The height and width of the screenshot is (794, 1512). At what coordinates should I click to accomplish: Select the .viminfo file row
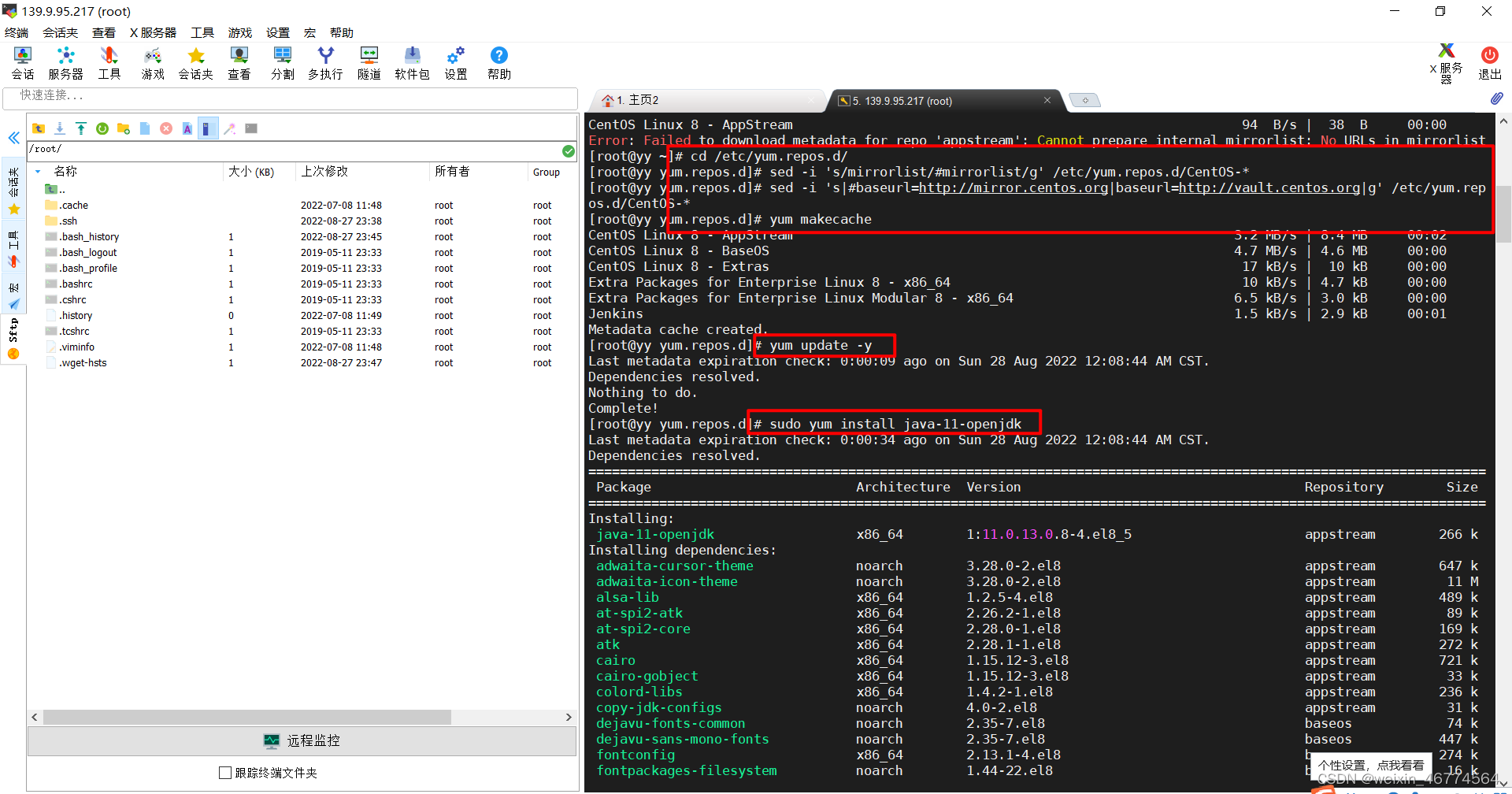coord(302,347)
